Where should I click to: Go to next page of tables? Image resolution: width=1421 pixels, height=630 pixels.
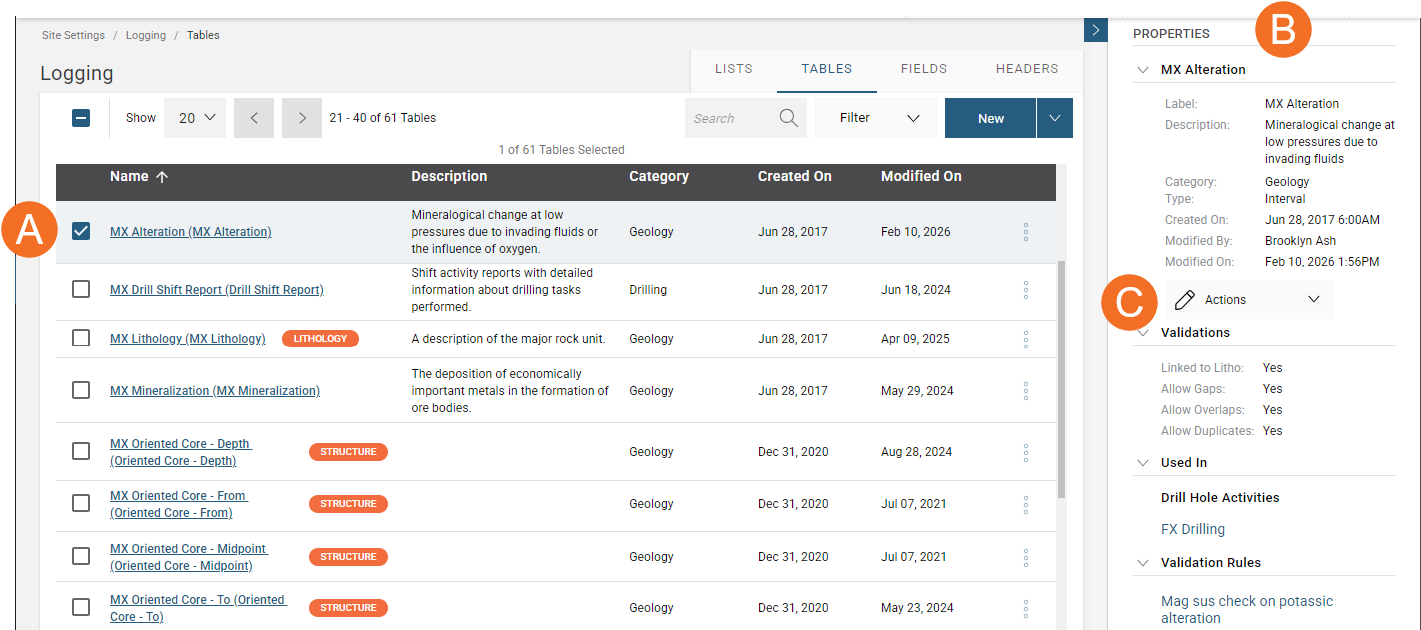[x=302, y=118]
